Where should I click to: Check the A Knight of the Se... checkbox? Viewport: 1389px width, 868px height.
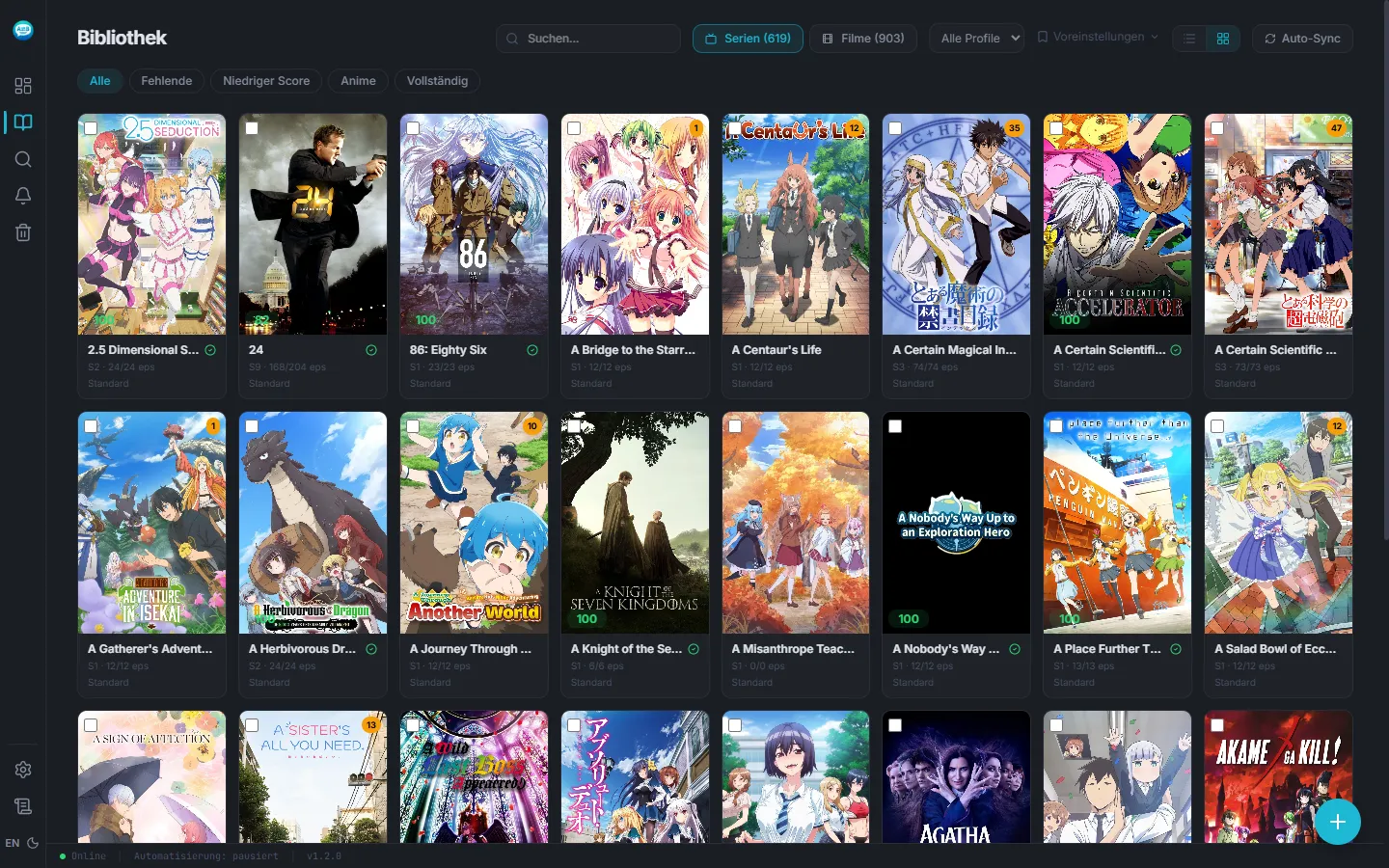pyautogui.click(x=574, y=425)
